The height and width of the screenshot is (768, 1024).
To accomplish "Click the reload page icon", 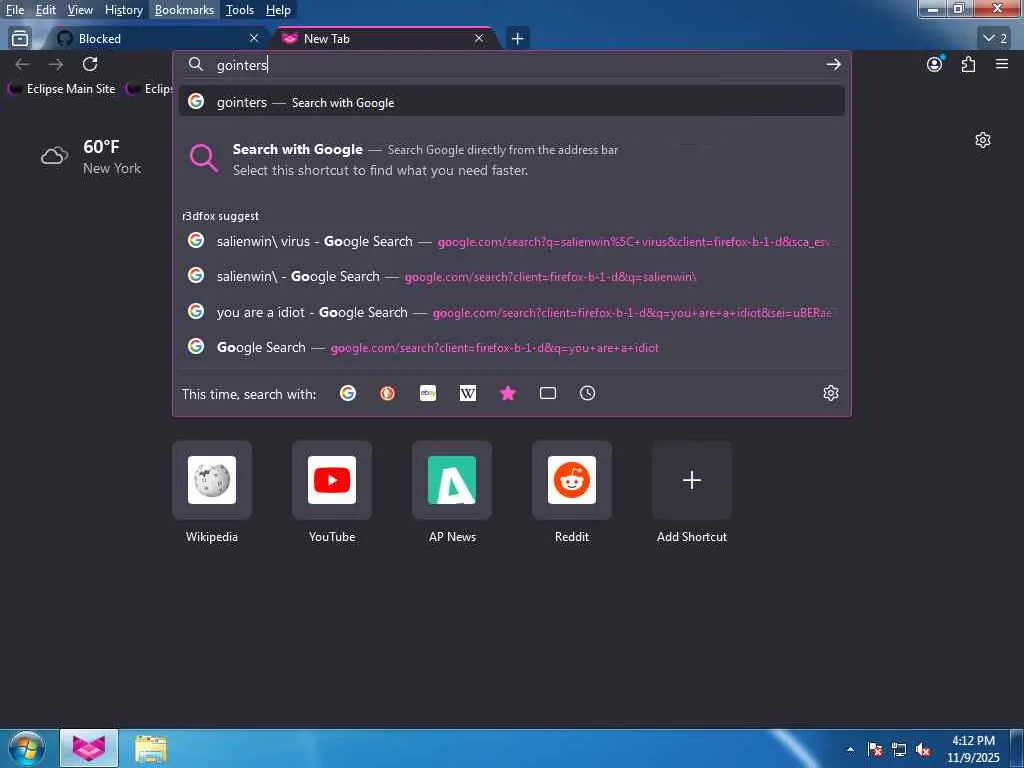I will click(90, 64).
